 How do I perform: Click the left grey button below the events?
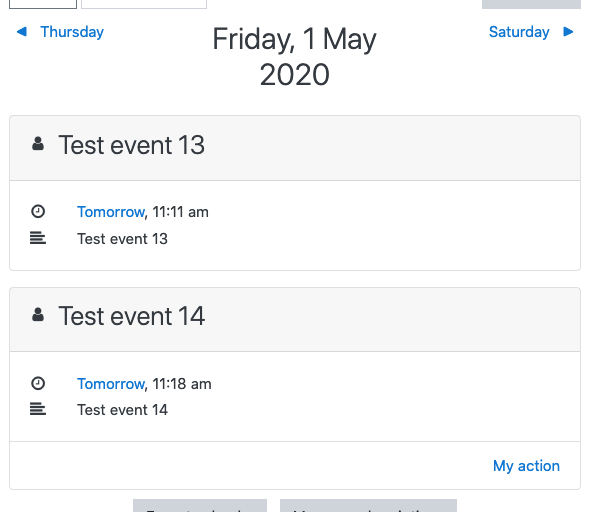tap(200, 506)
